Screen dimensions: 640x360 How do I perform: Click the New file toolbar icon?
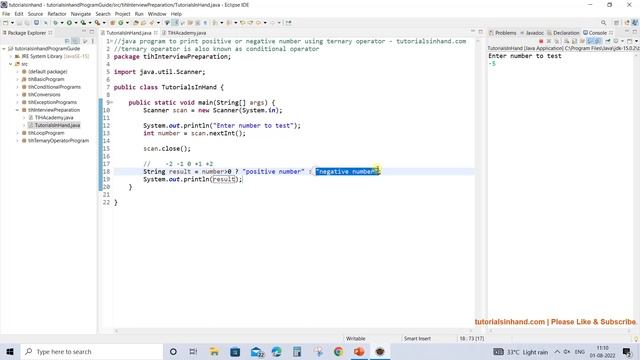click(x=6, y=23)
